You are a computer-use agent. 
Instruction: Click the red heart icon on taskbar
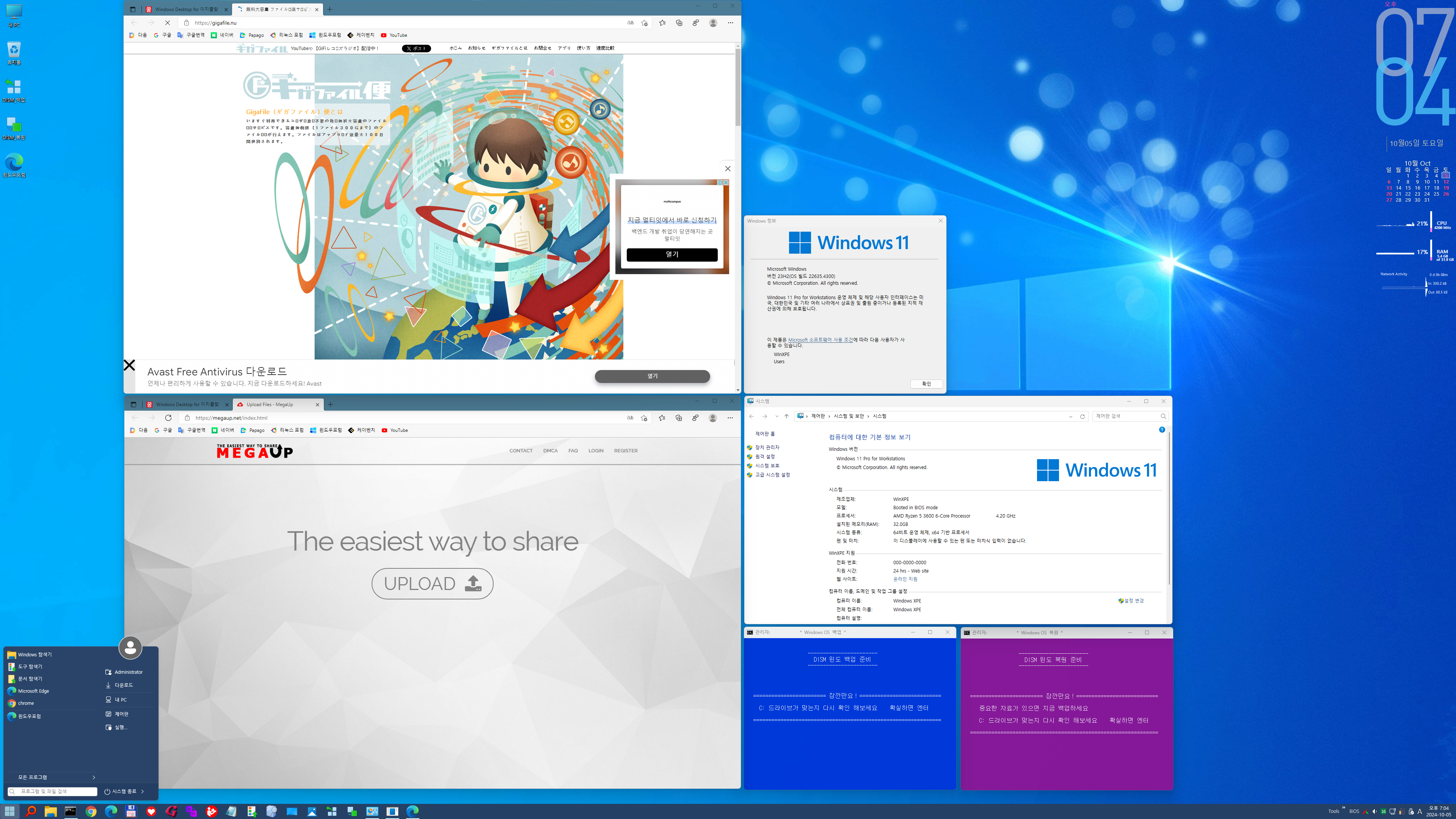[151, 811]
